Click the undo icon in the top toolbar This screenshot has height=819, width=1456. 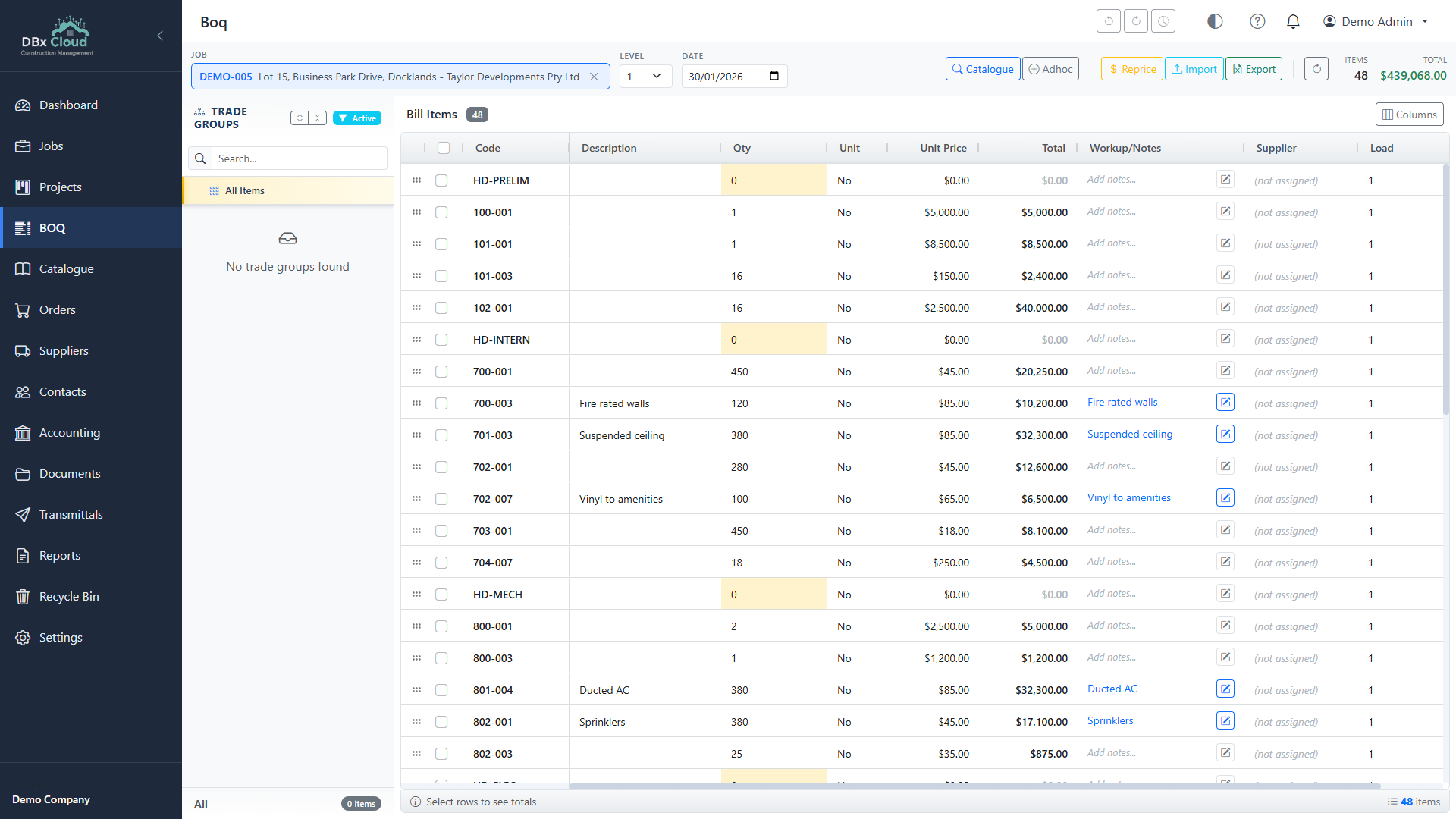(x=1108, y=20)
